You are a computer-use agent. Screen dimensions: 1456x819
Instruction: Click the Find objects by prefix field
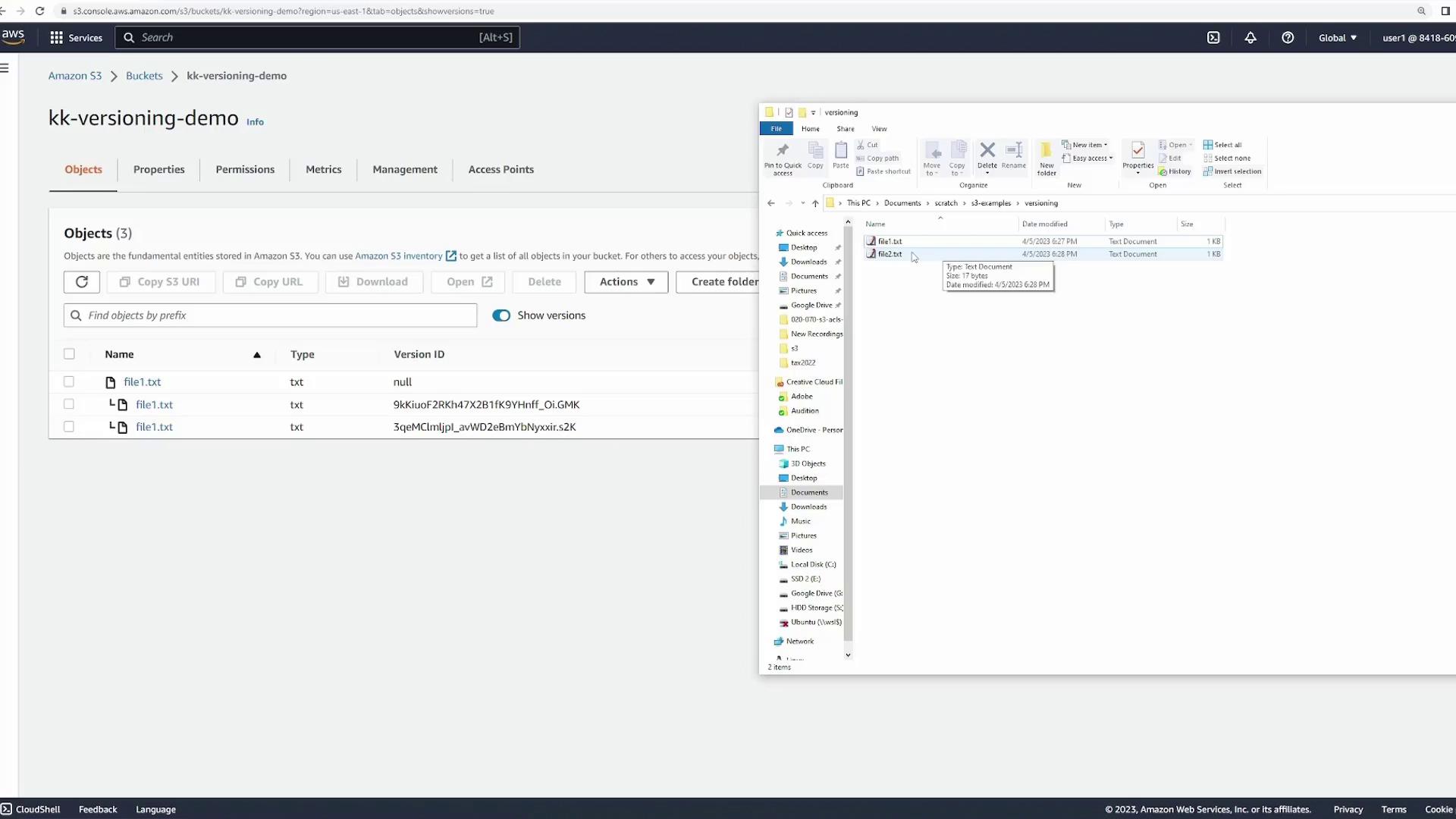(x=271, y=315)
